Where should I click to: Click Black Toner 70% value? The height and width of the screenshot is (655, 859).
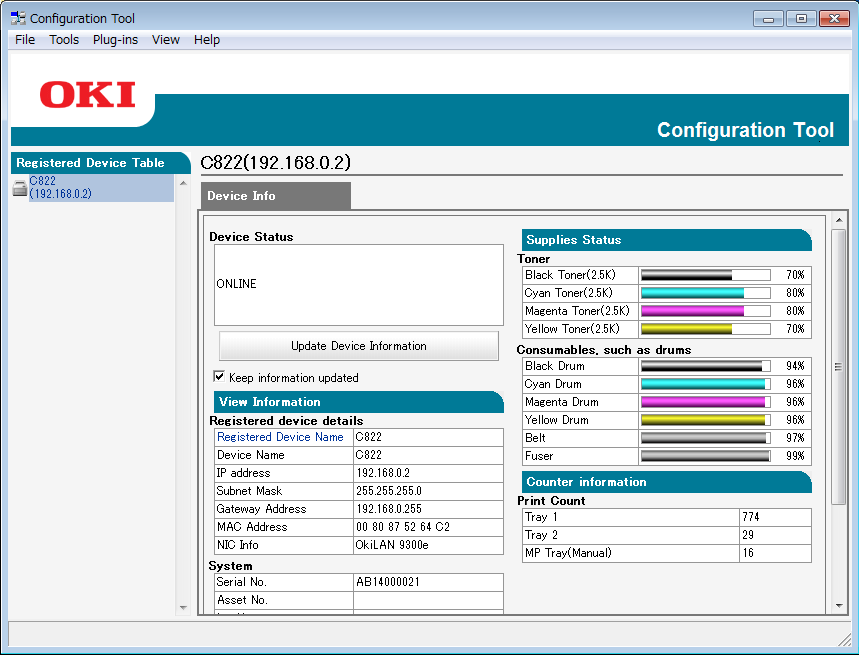pyautogui.click(x=795, y=275)
